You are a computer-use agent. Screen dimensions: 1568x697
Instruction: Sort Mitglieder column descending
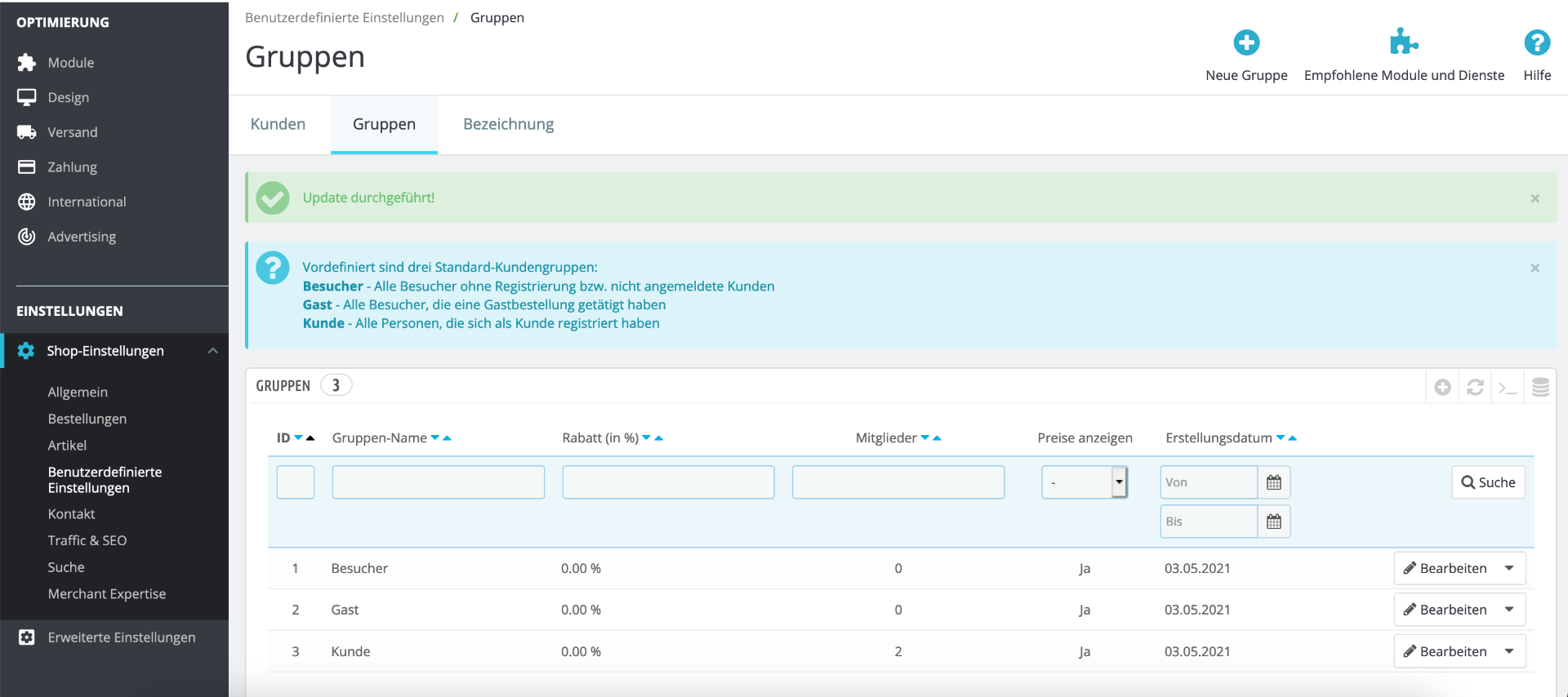pyautogui.click(x=925, y=438)
